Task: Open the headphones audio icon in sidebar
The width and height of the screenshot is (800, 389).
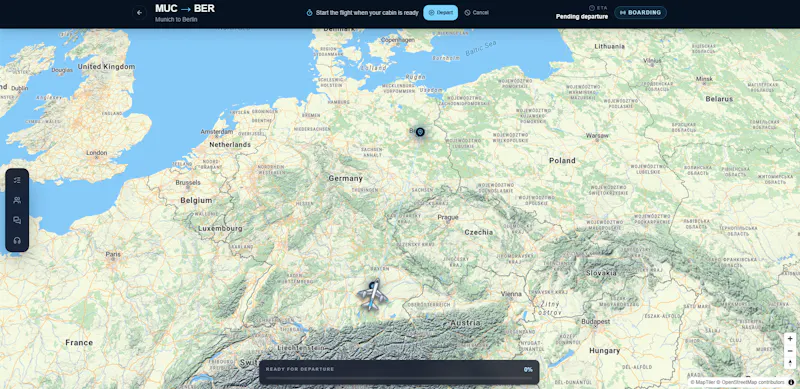Action: (x=17, y=240)
